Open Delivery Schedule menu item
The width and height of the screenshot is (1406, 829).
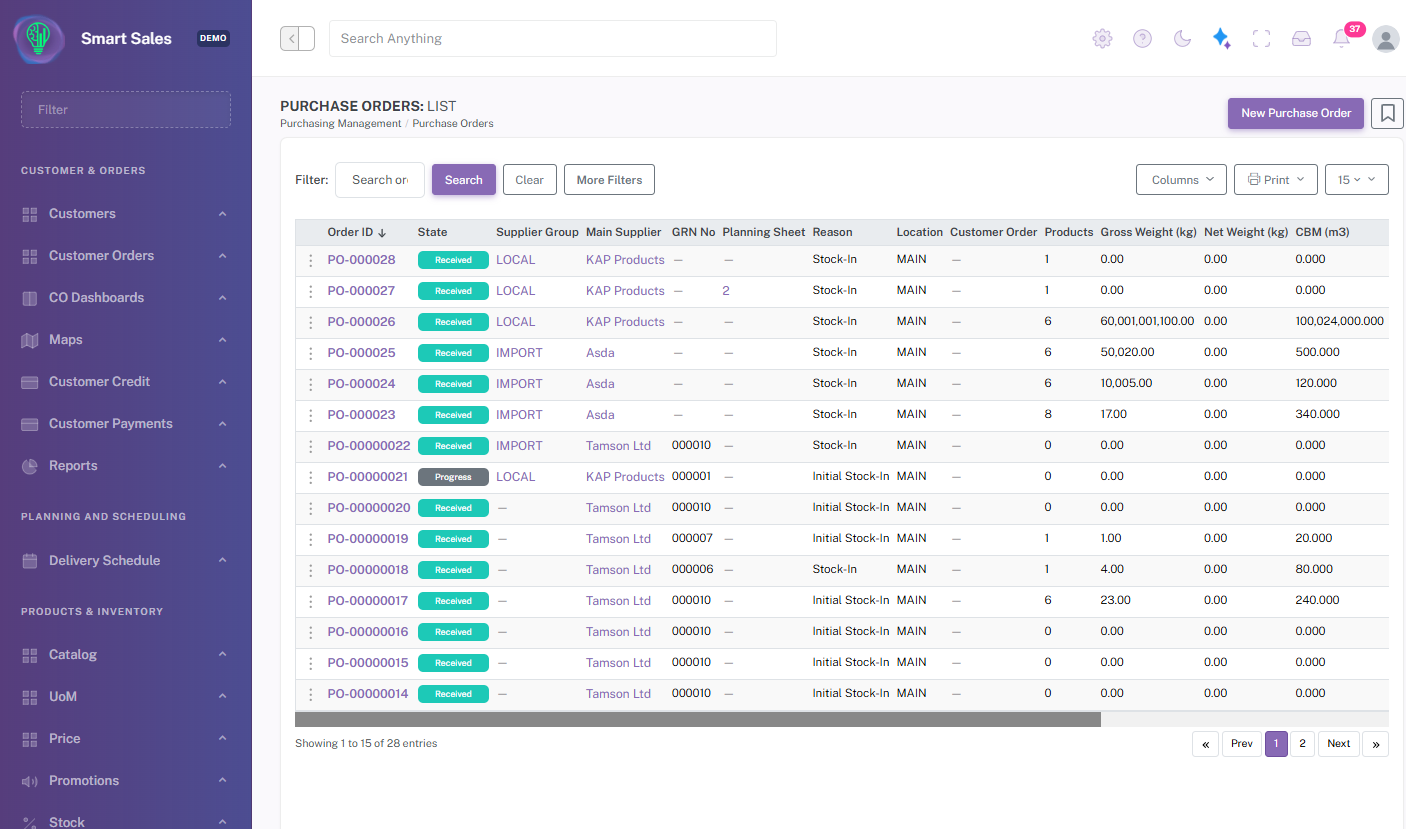point(104,561)
